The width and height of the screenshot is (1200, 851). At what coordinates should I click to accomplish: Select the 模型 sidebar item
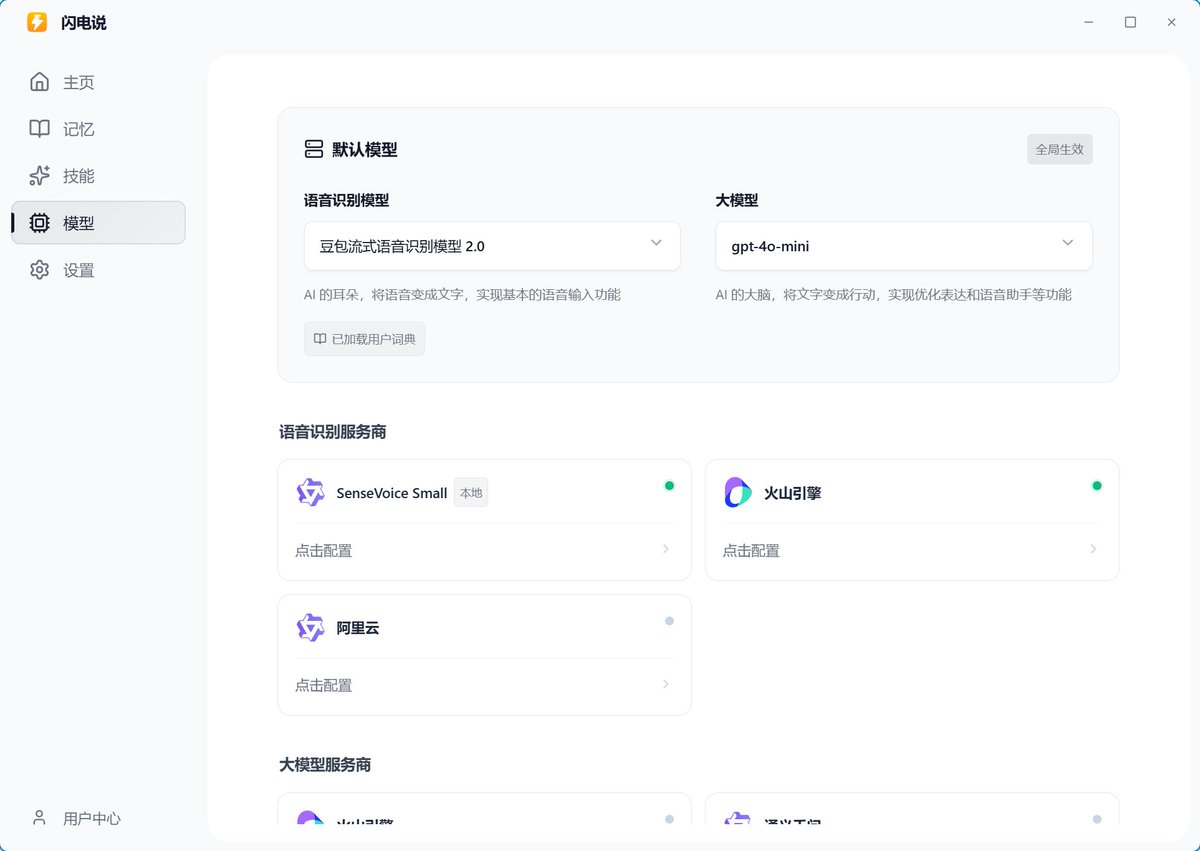tap(98, 223)
